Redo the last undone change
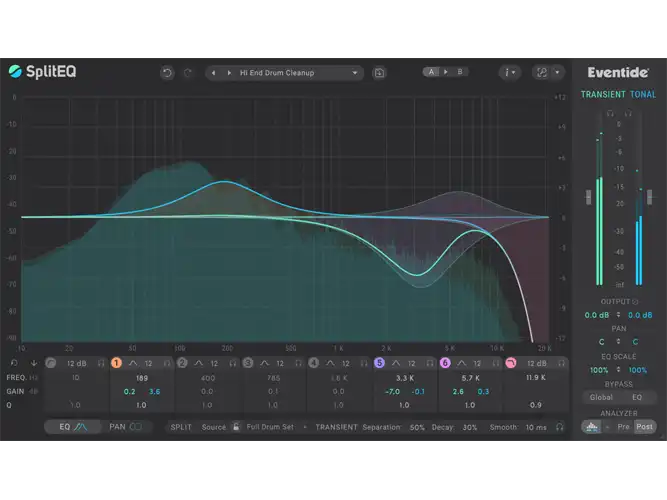Image resolution: width=667 pixels, height=500 pixels. click(188, 73)
